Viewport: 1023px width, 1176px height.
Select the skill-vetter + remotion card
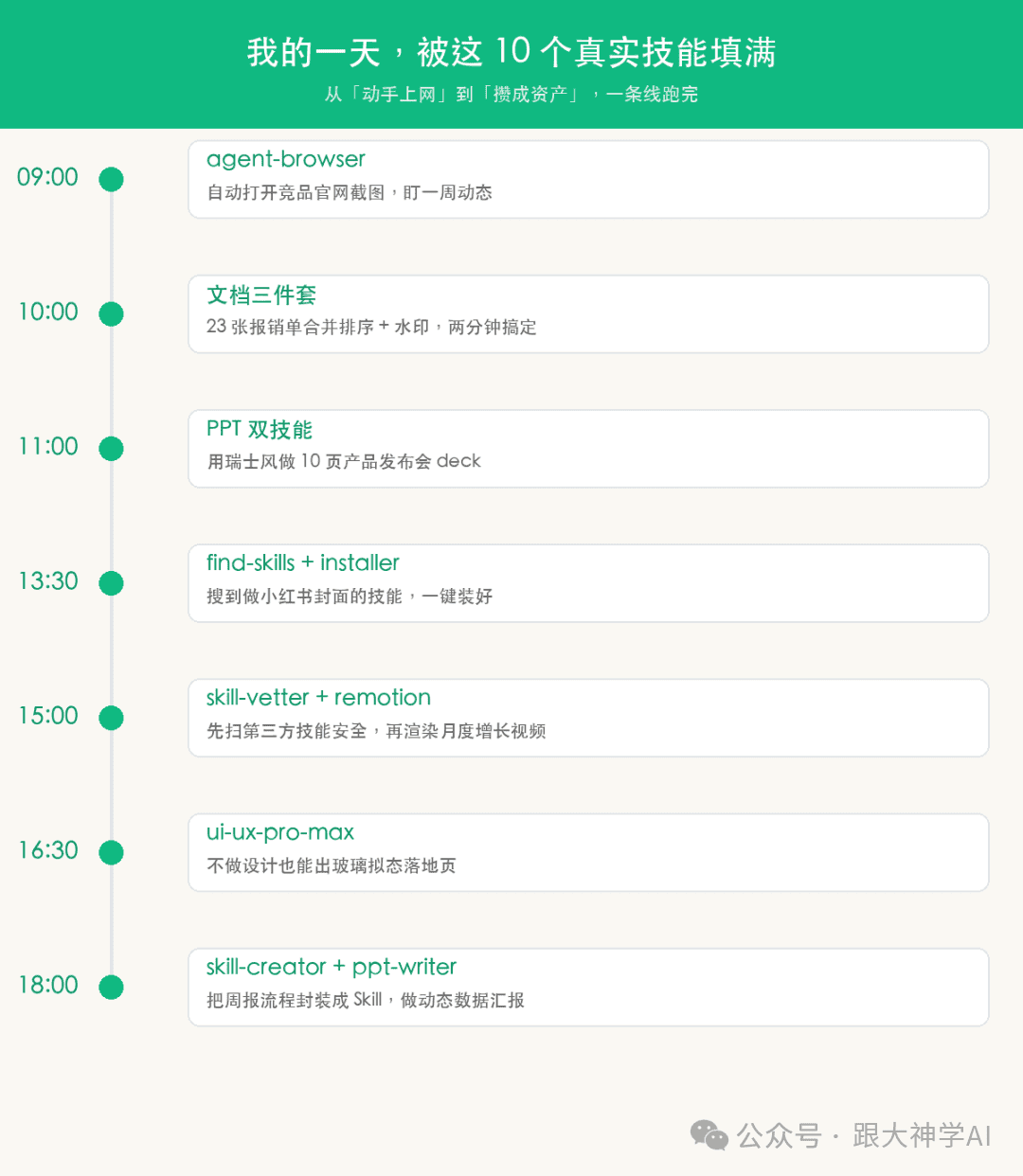588,718
